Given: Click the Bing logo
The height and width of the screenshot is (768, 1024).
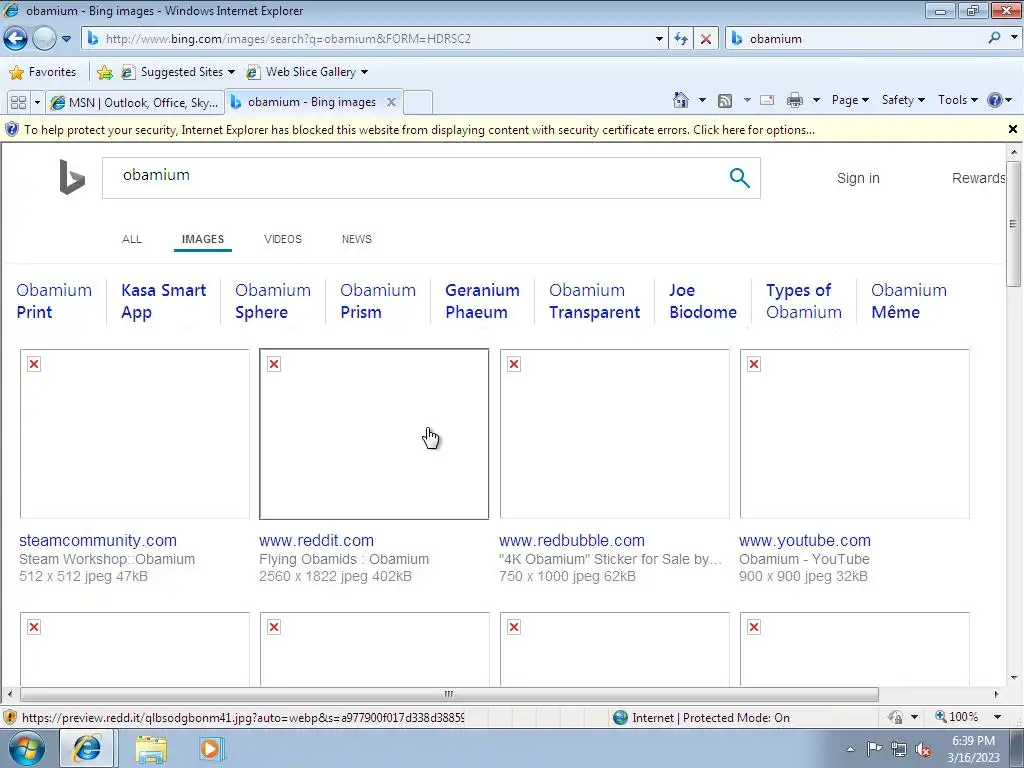Looking at the screenshot, I should click(72, 177).
